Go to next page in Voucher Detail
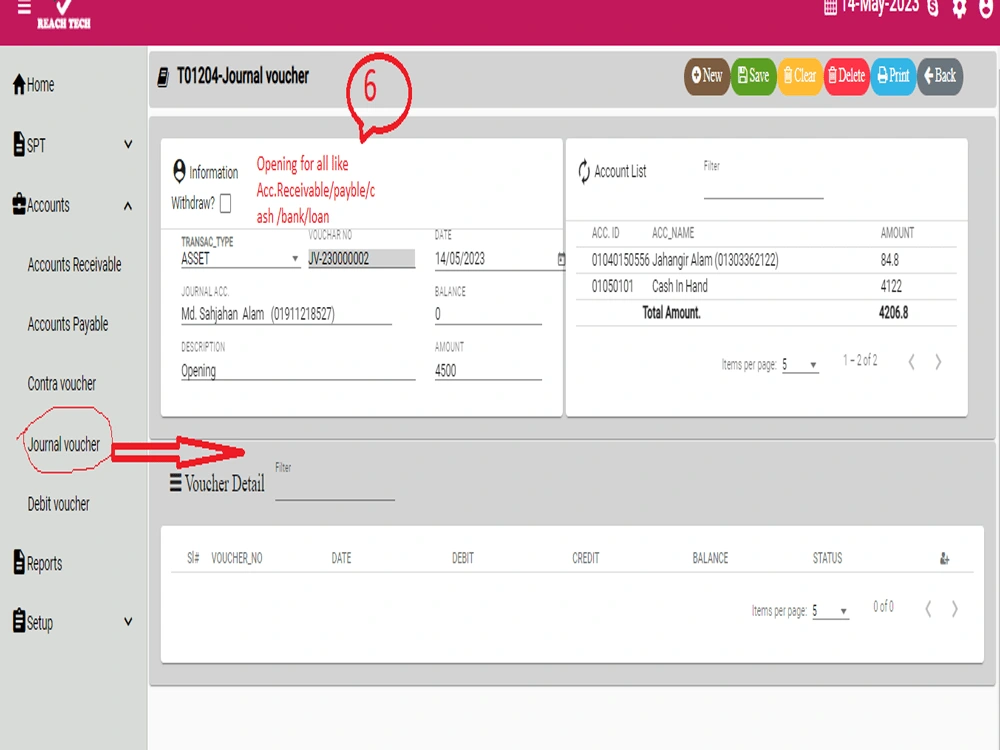Image resolution: width=1000 pixels, height=750 pixels. pyautogui.click(x=955, y=609)
